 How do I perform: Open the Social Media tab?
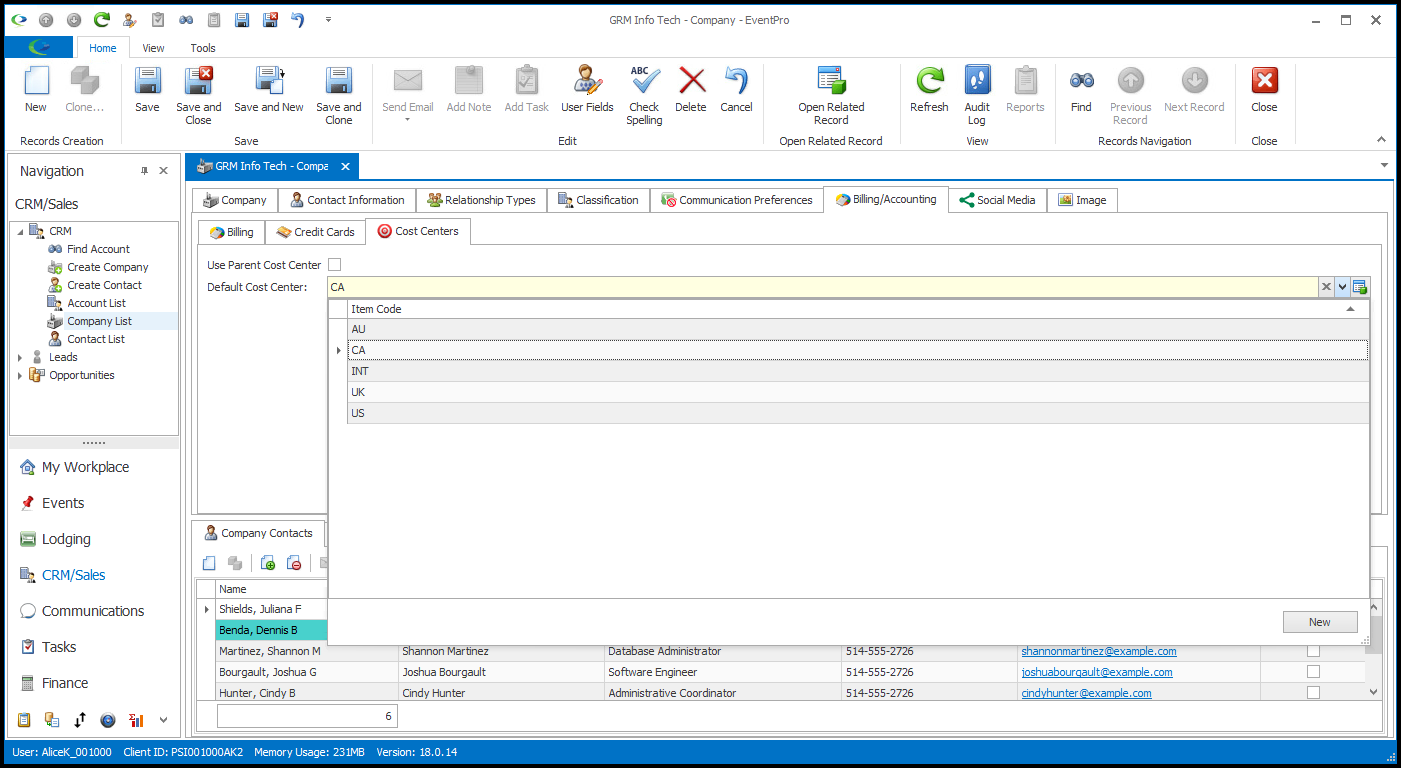(997, 200)
